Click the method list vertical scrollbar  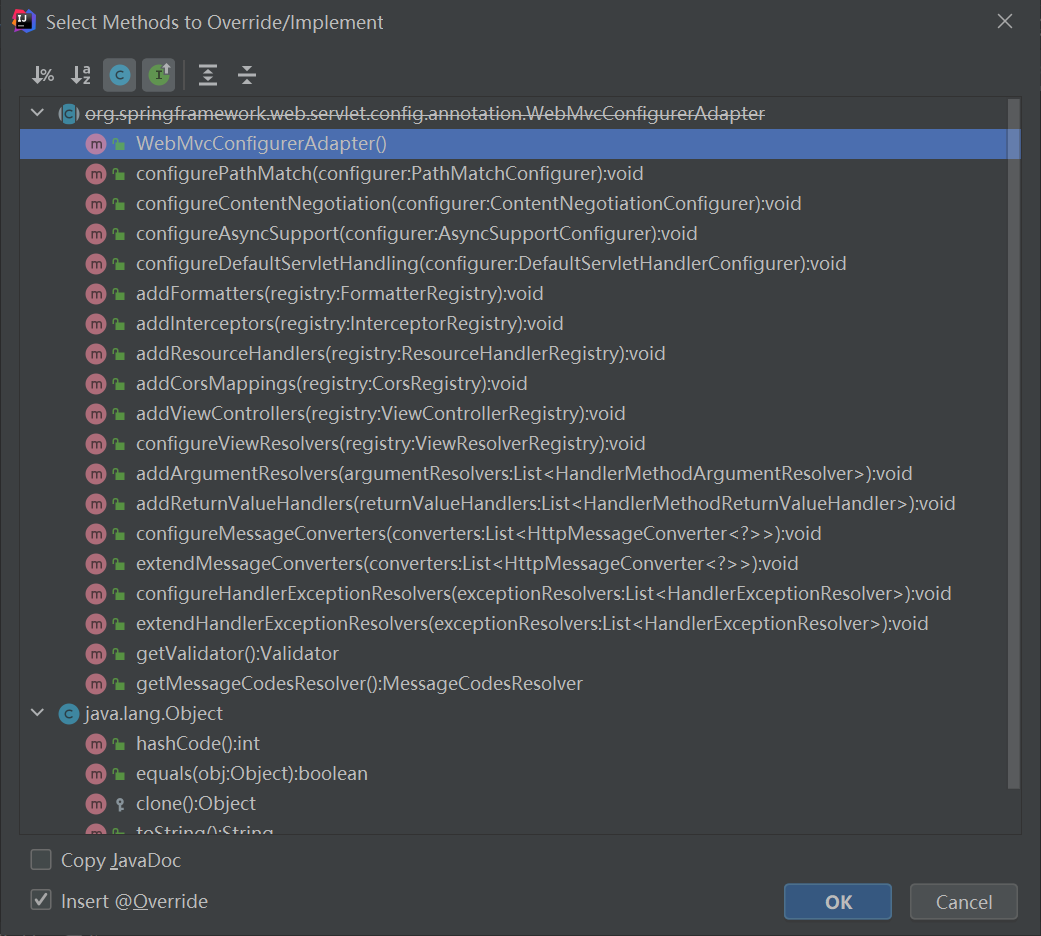pyautogui.click(x=1014, y=443)
